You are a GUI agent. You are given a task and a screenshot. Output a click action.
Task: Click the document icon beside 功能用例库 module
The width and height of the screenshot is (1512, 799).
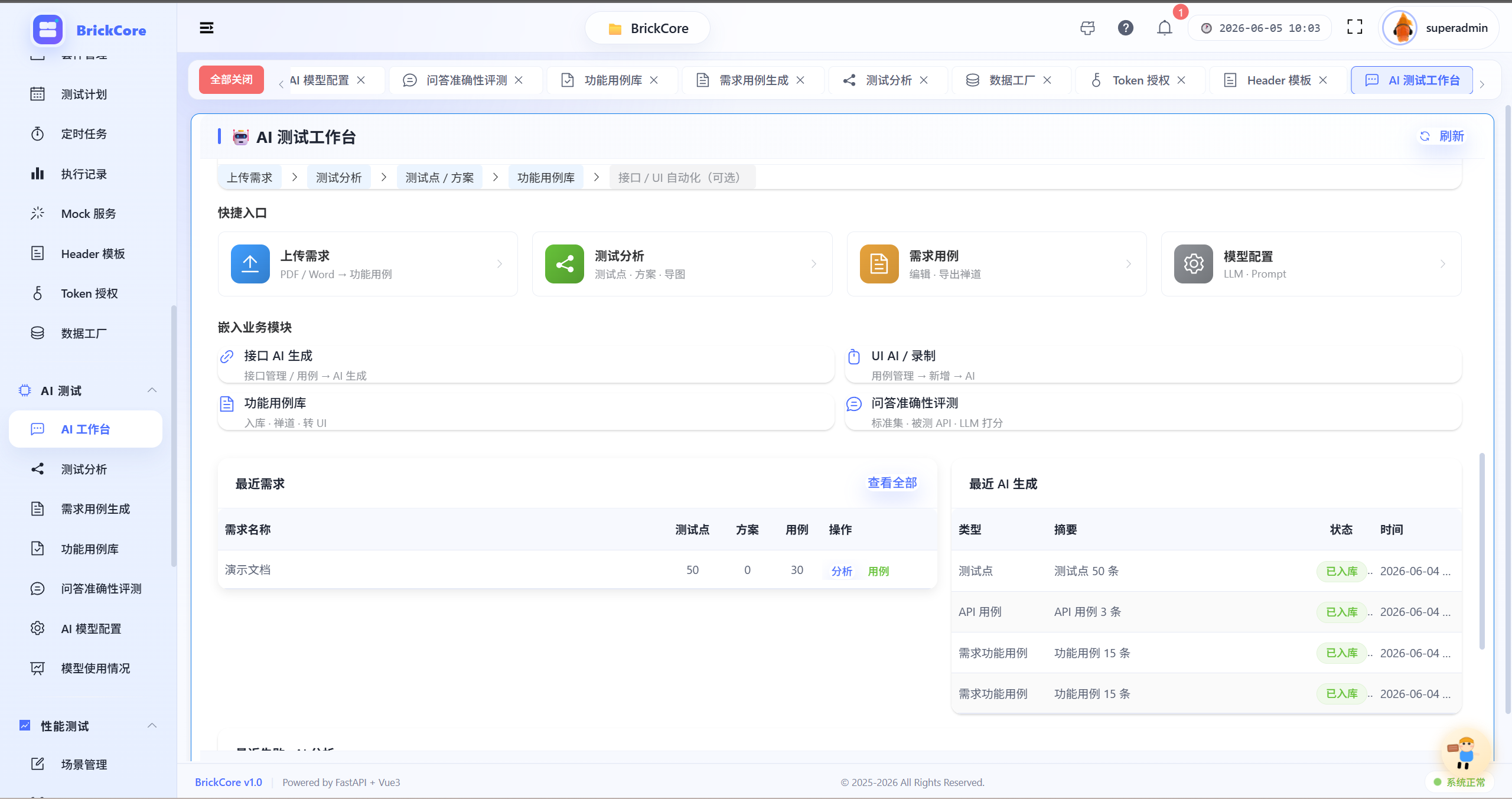click(x=227, y=404)
